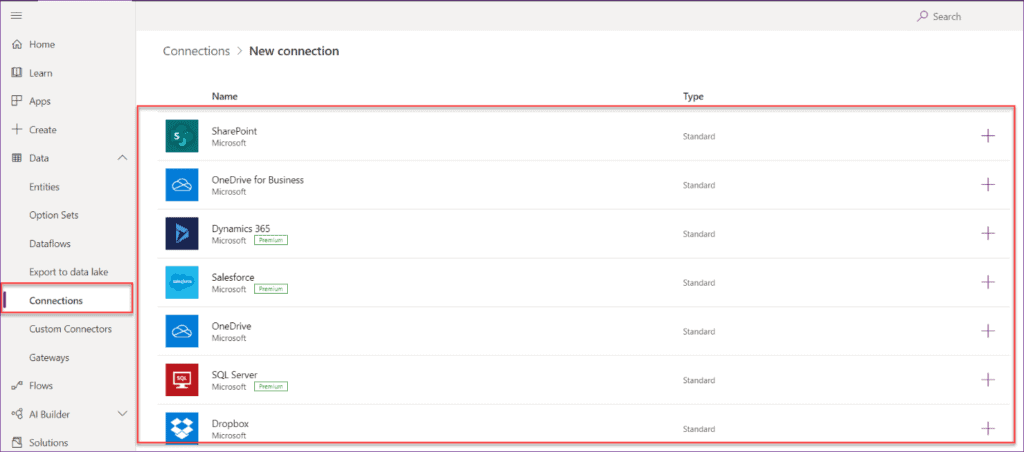Click the Dynamics 365 connector logo

pyautogui.click(x=182, y=234)
